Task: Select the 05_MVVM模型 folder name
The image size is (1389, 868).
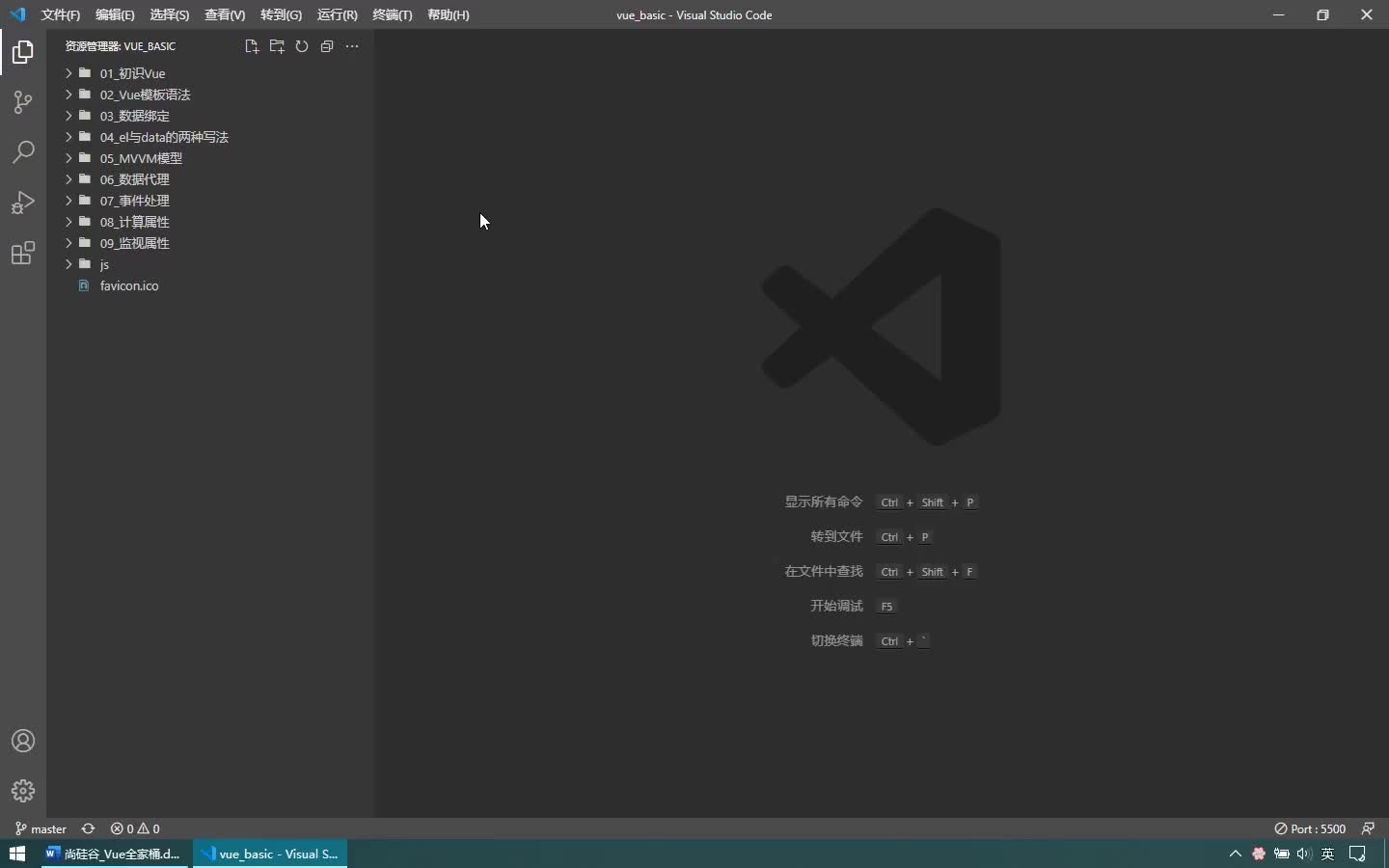Action: [141, 158]
